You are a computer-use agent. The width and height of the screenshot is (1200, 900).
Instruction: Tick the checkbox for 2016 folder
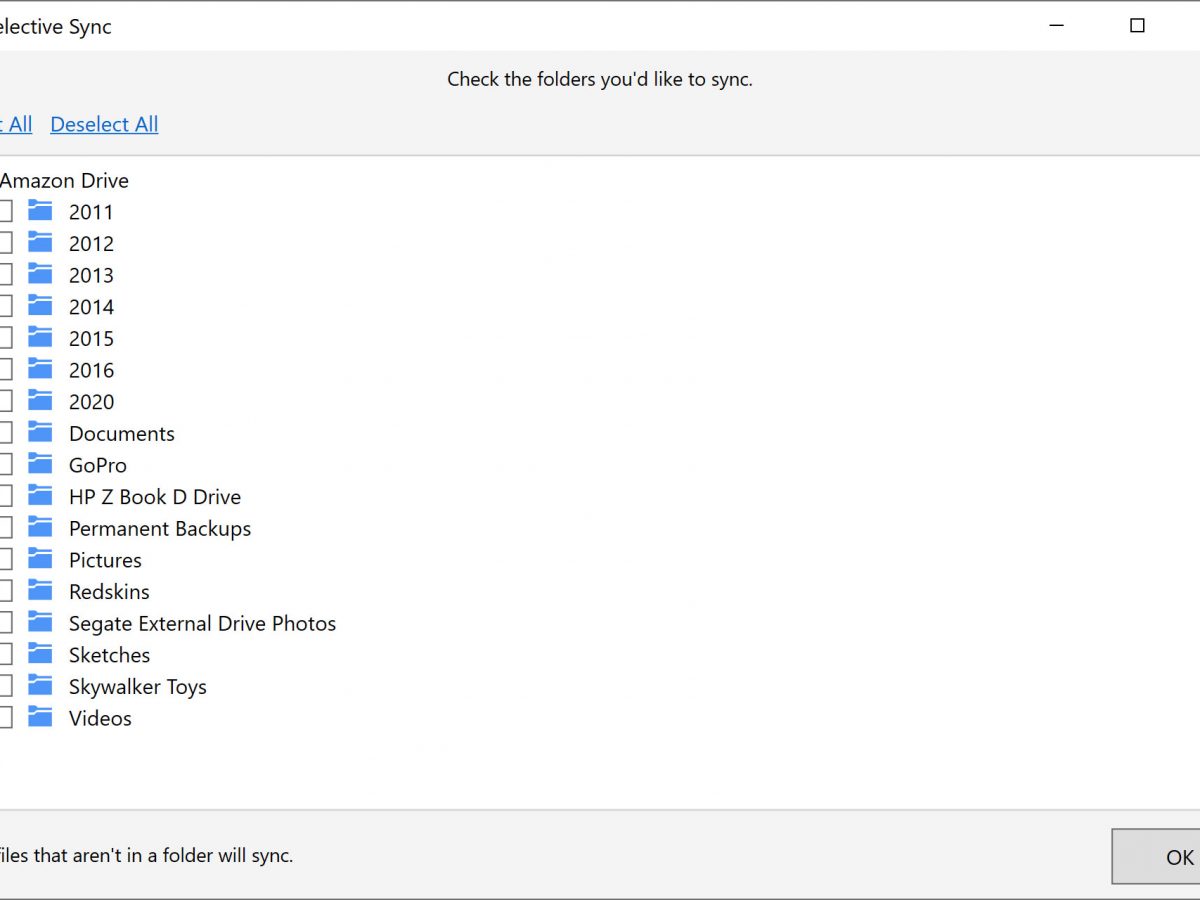click(5, 370)
